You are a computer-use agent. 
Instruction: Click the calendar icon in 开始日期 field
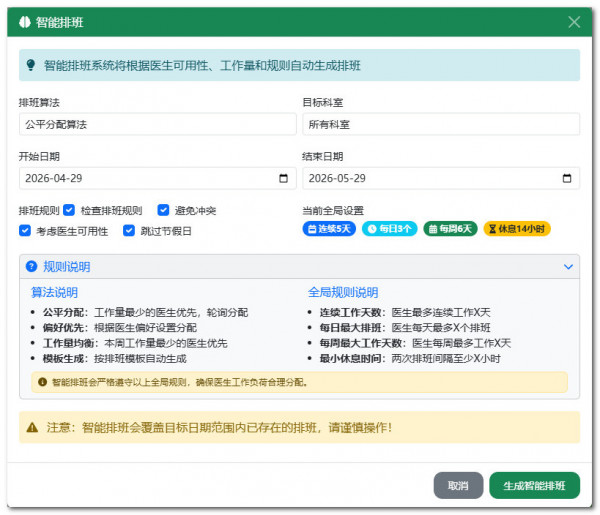(284, 179)
